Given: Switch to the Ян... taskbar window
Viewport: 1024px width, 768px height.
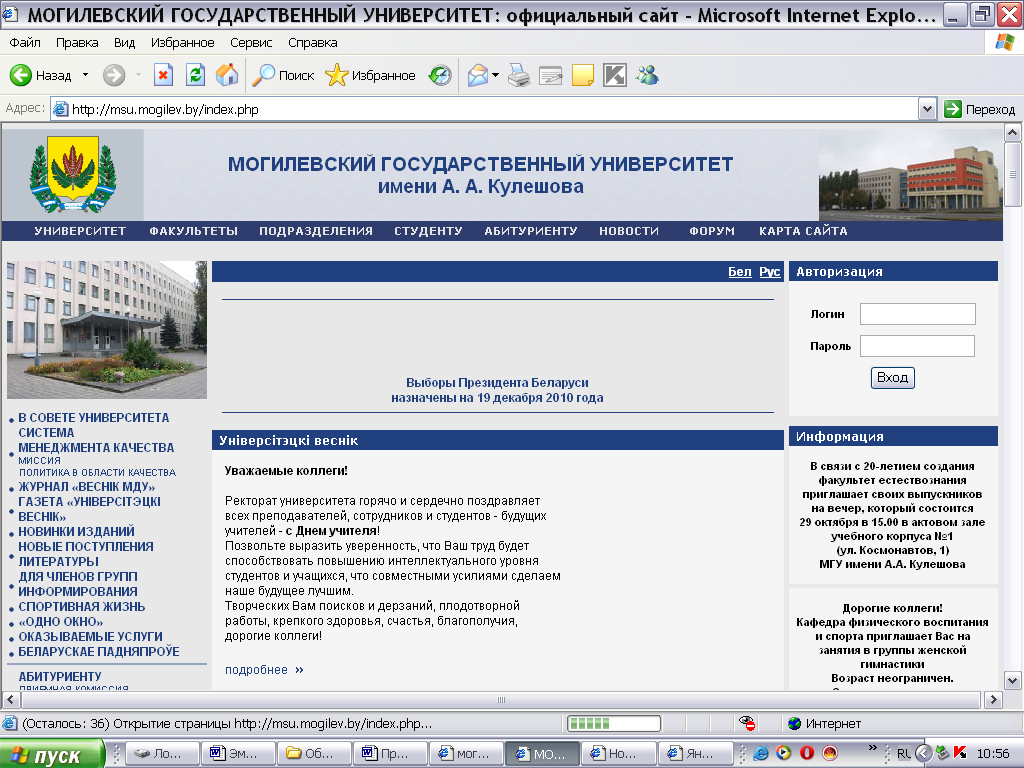Looking at the screenshot, I should tap(695, 754).
